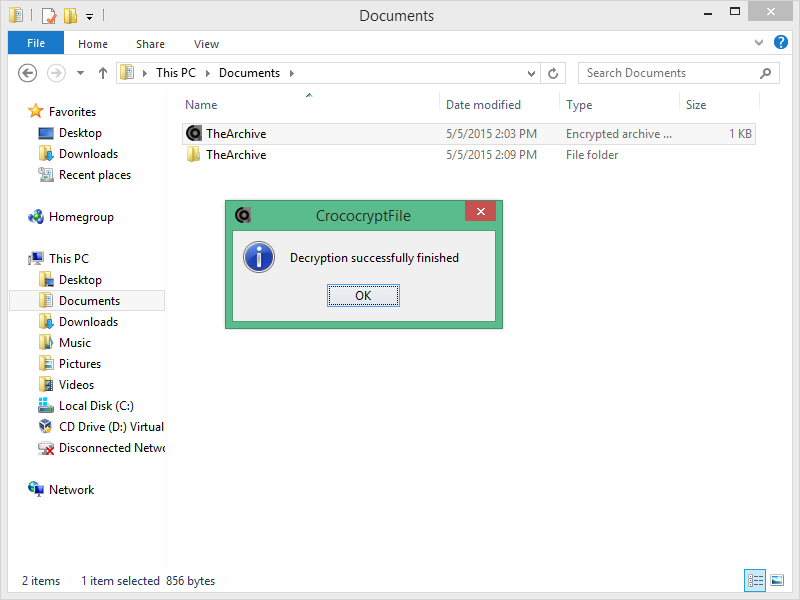Viewport: 800px width, 600px height.
Task: Go up one folder level
Action: [103, 73]
